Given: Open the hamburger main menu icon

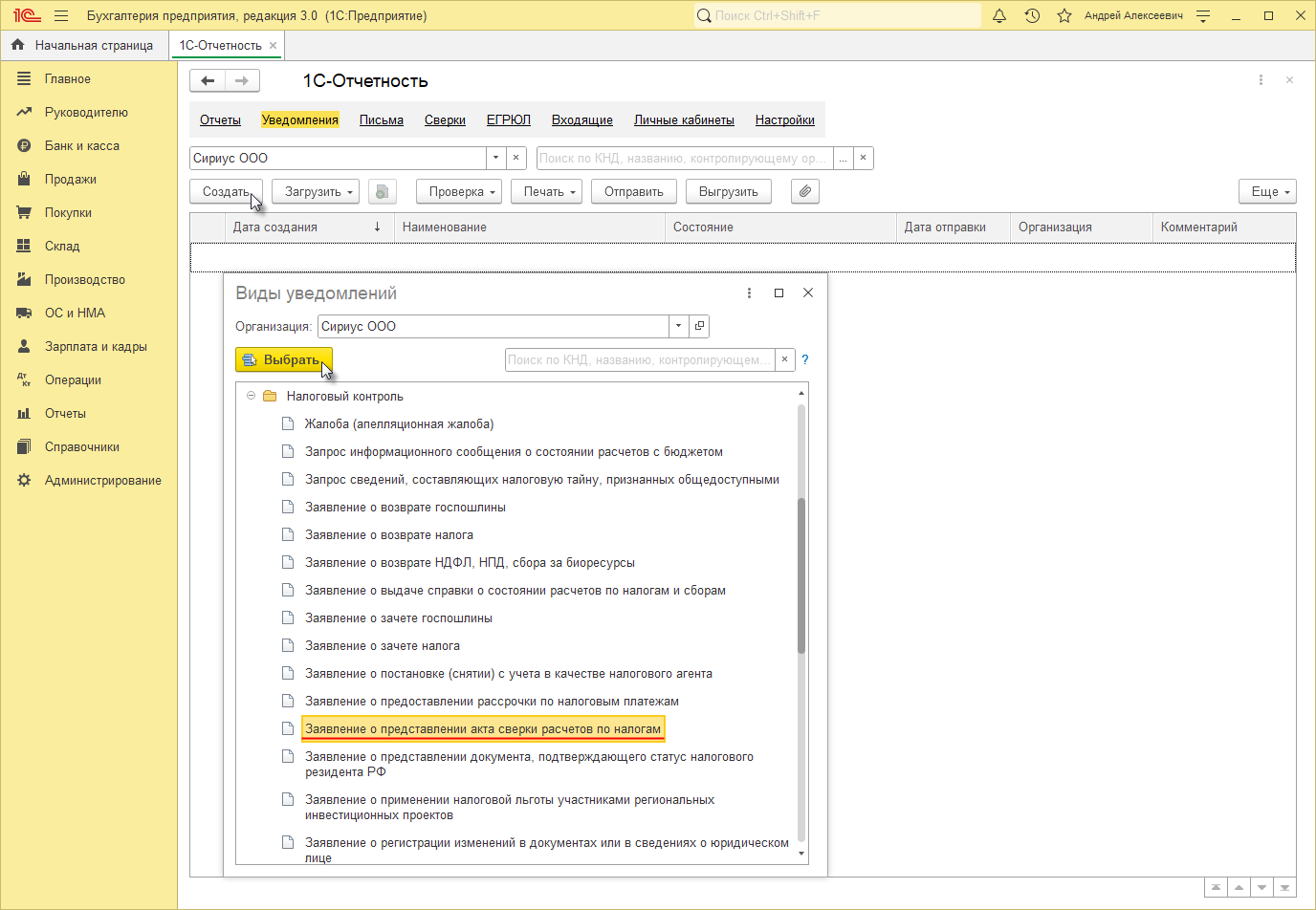Looking at the screenshot, I should point(61,16).
